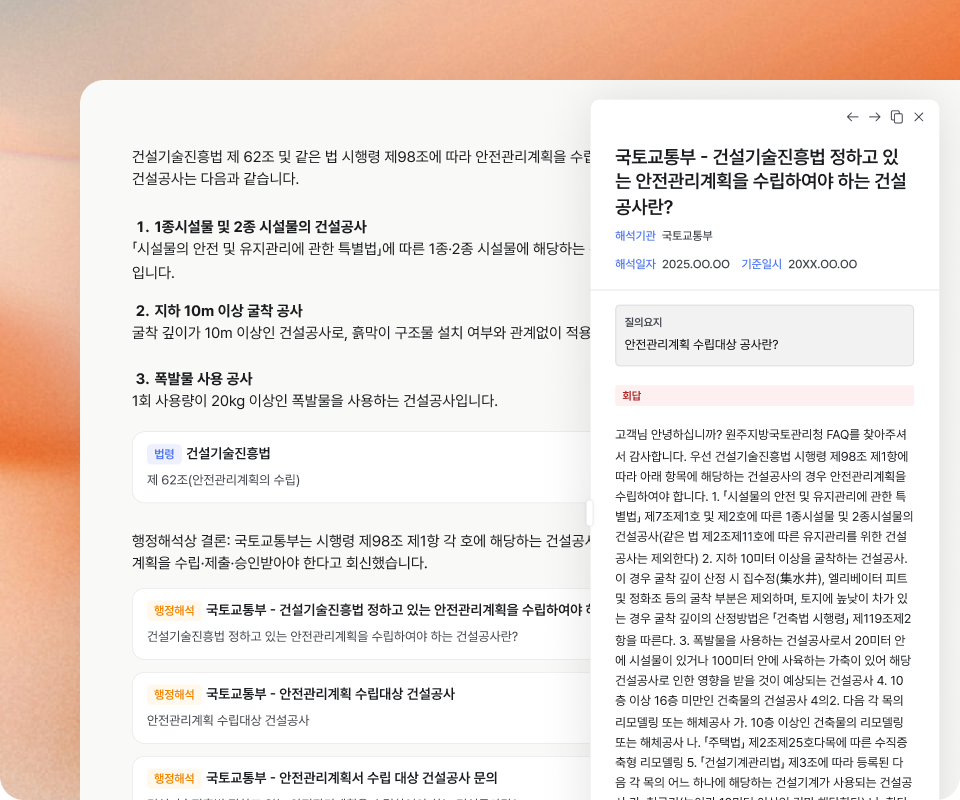Copy the interpretation using the copy icon
Image resolution: width=960 pixels, height=800 pixels.
pyautogui.click(x=896, y=117)
